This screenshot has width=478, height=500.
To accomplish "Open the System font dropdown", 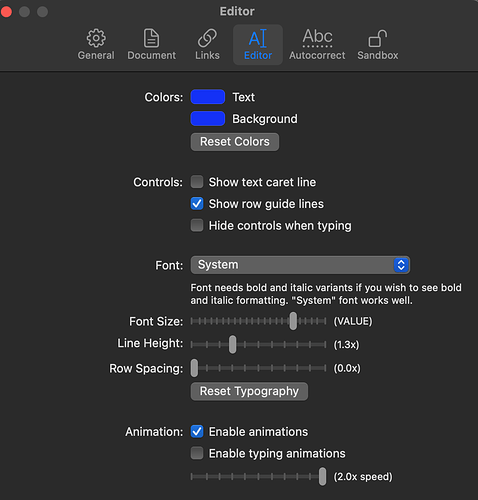I will tap(300, 265).
